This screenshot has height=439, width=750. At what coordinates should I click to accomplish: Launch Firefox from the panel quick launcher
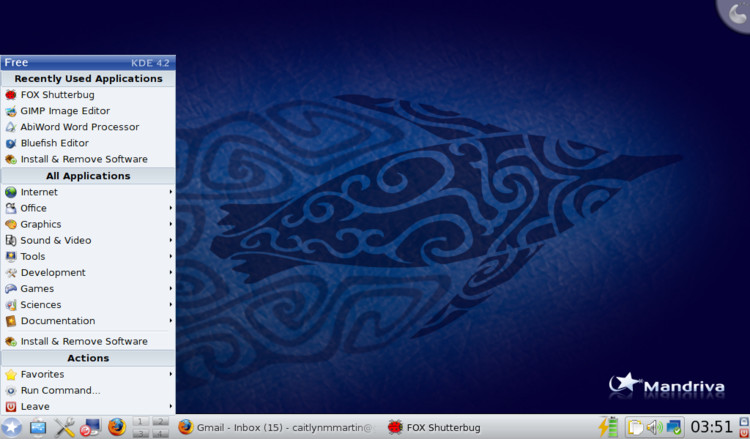pos(117,427)
